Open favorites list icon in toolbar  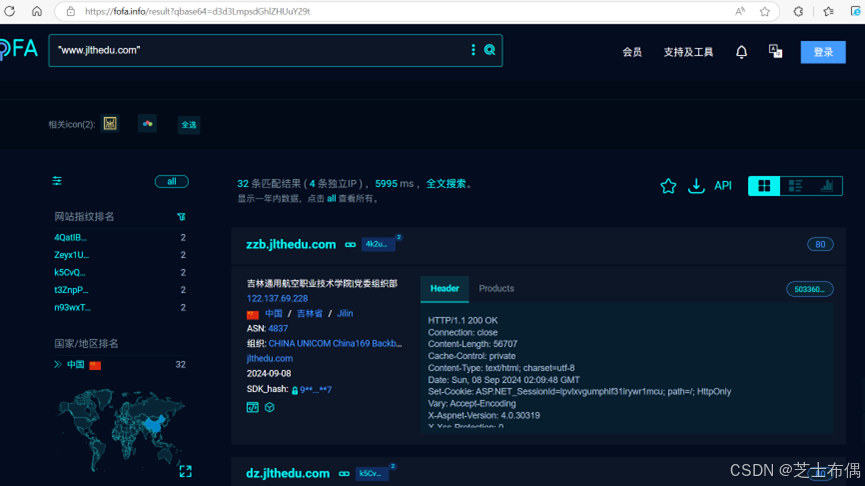(829, 11)
